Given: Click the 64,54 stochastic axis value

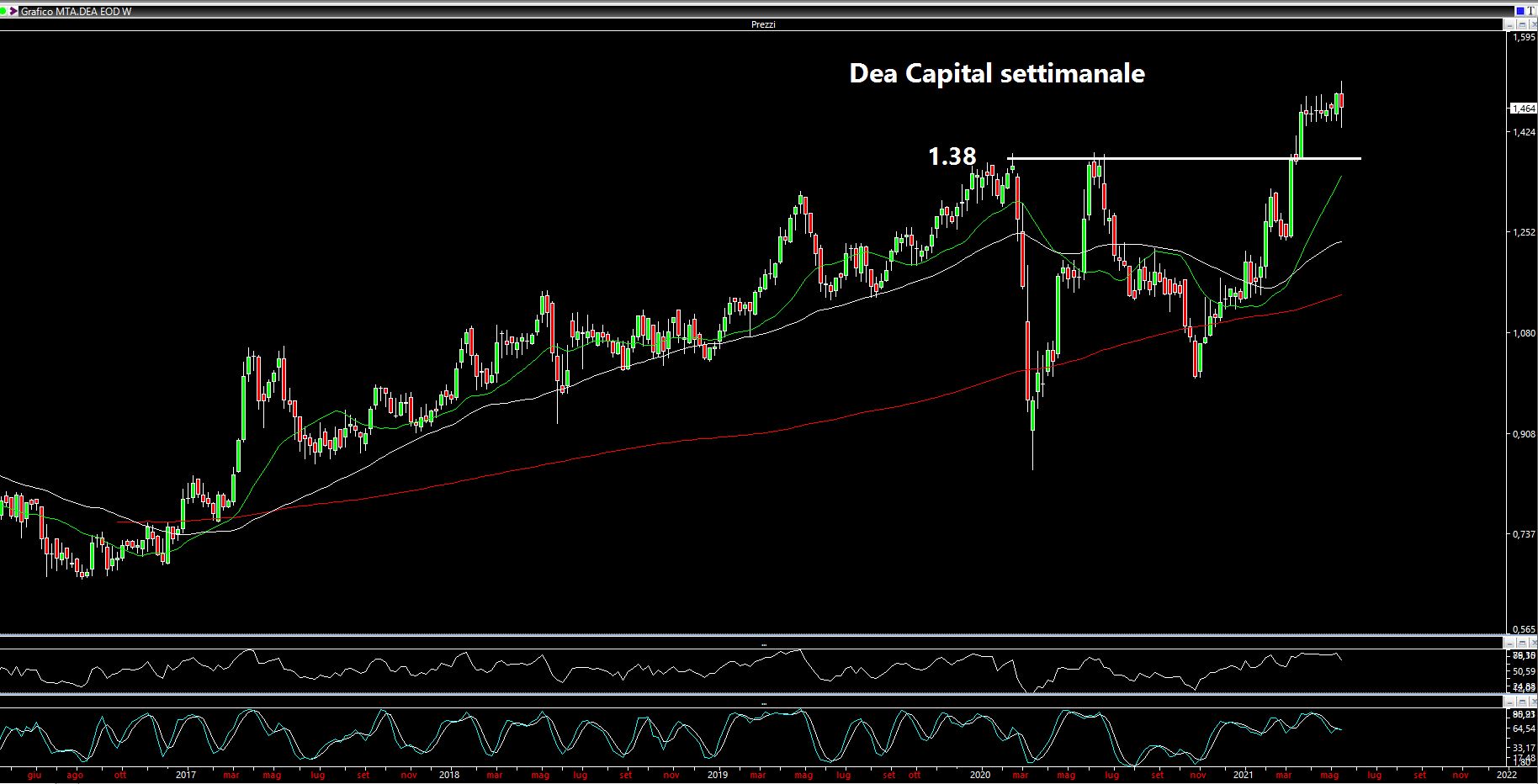Looking at the screenshot, I should (x=1524, y=728).
